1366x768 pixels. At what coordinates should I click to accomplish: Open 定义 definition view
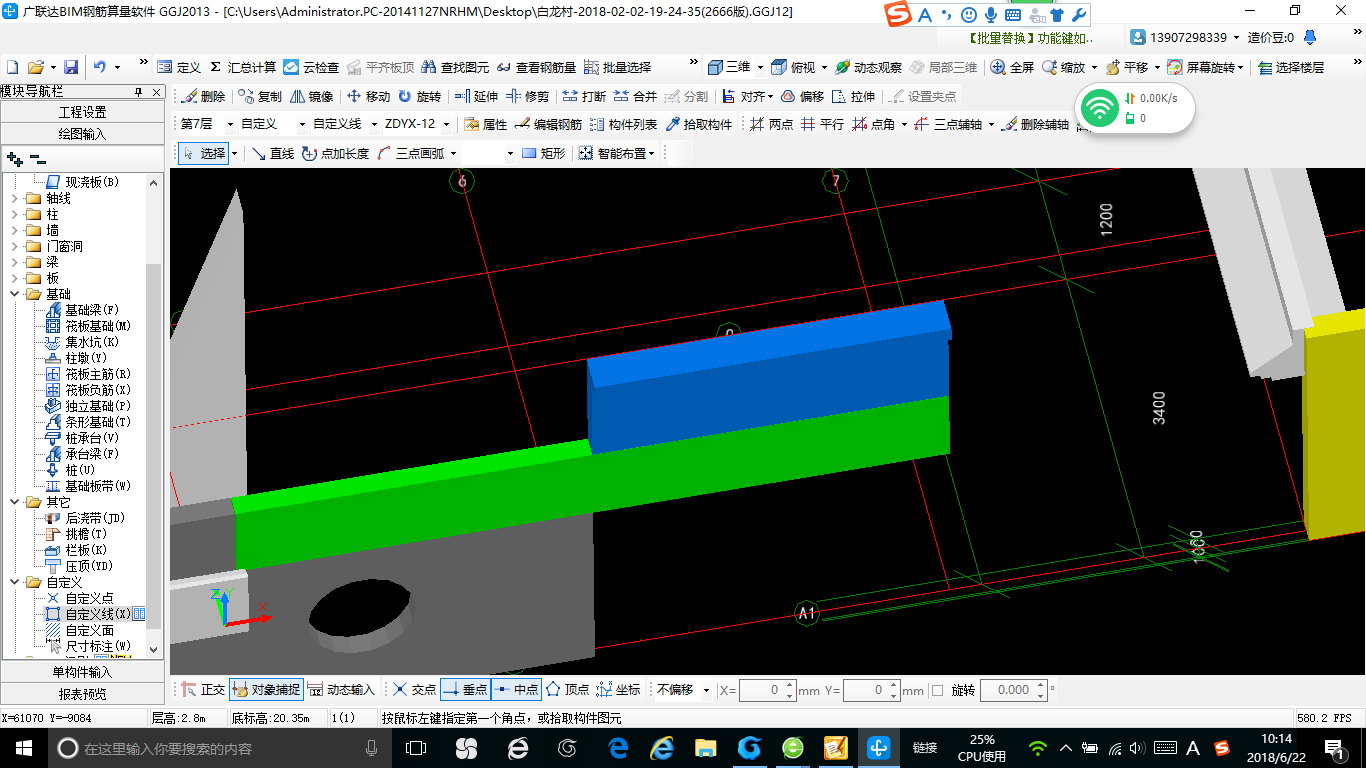tap(180, 67)
